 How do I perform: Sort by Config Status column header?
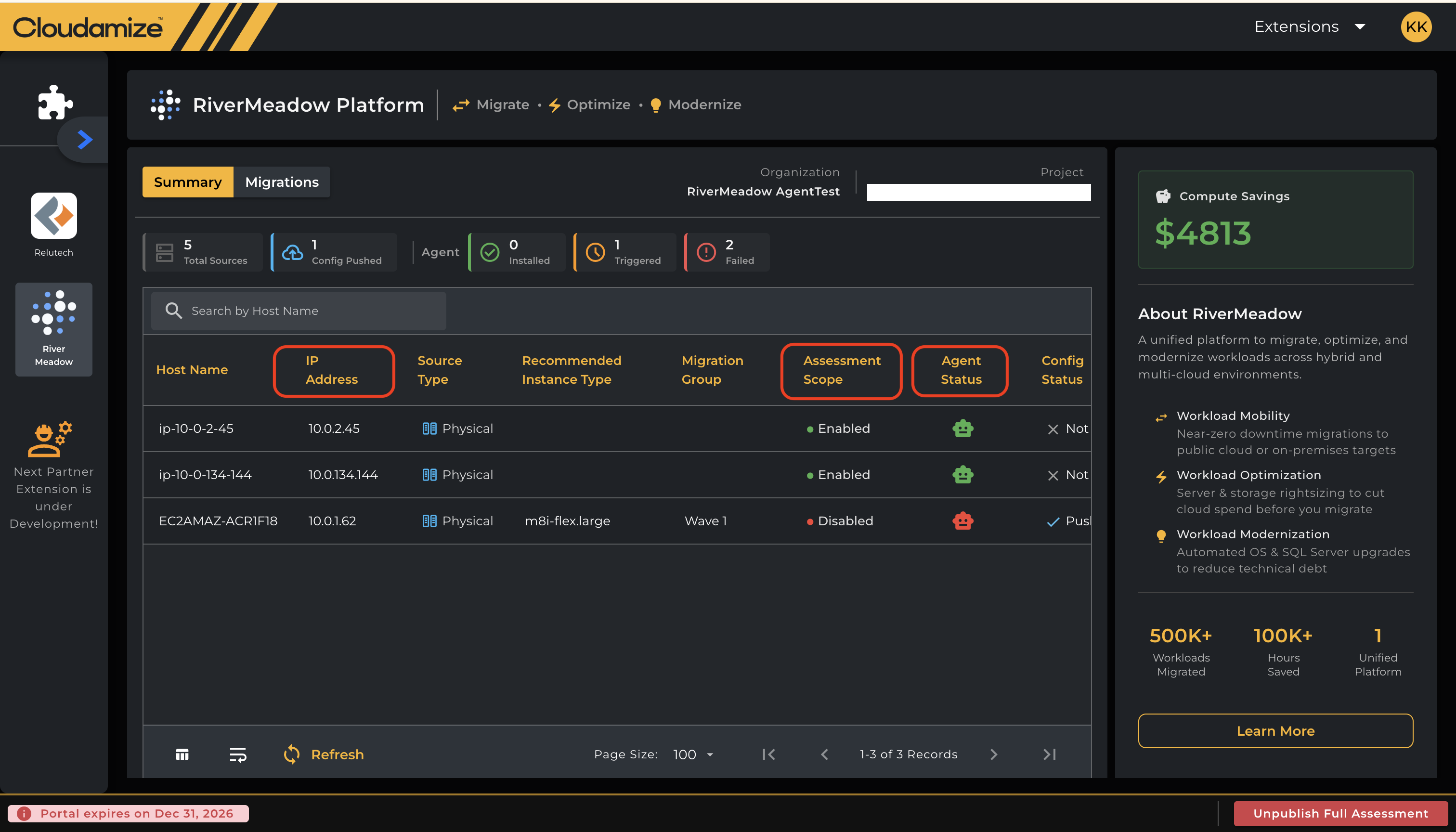click(x=1062, y=370)
